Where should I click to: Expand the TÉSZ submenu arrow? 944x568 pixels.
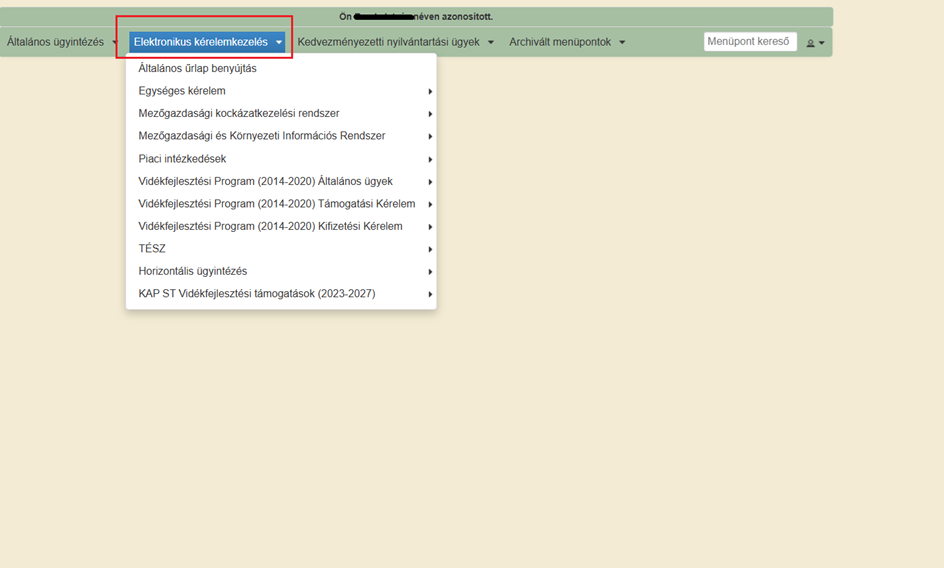pos(430,249)
